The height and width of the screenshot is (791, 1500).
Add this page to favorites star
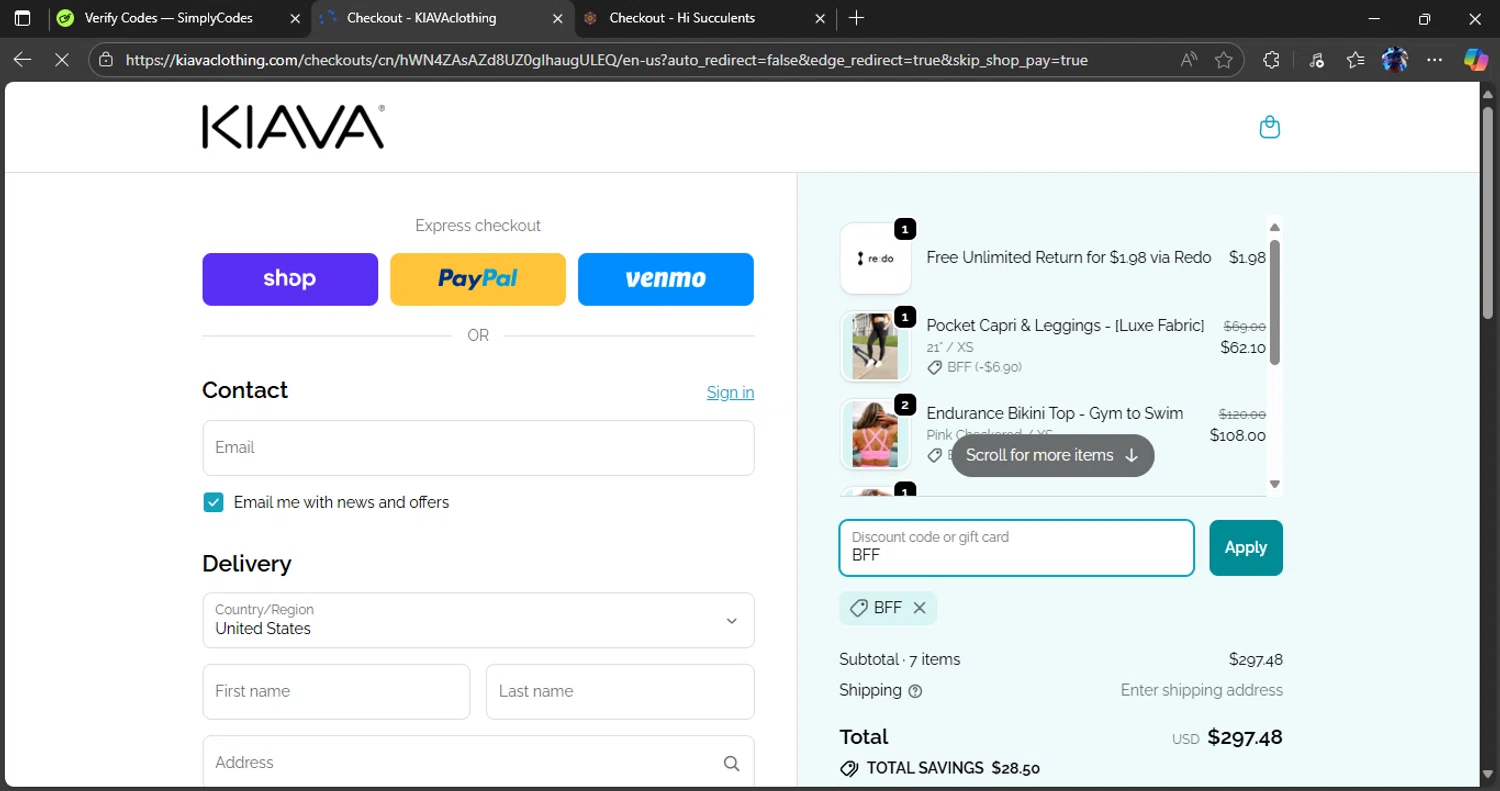click(1223, 60)
